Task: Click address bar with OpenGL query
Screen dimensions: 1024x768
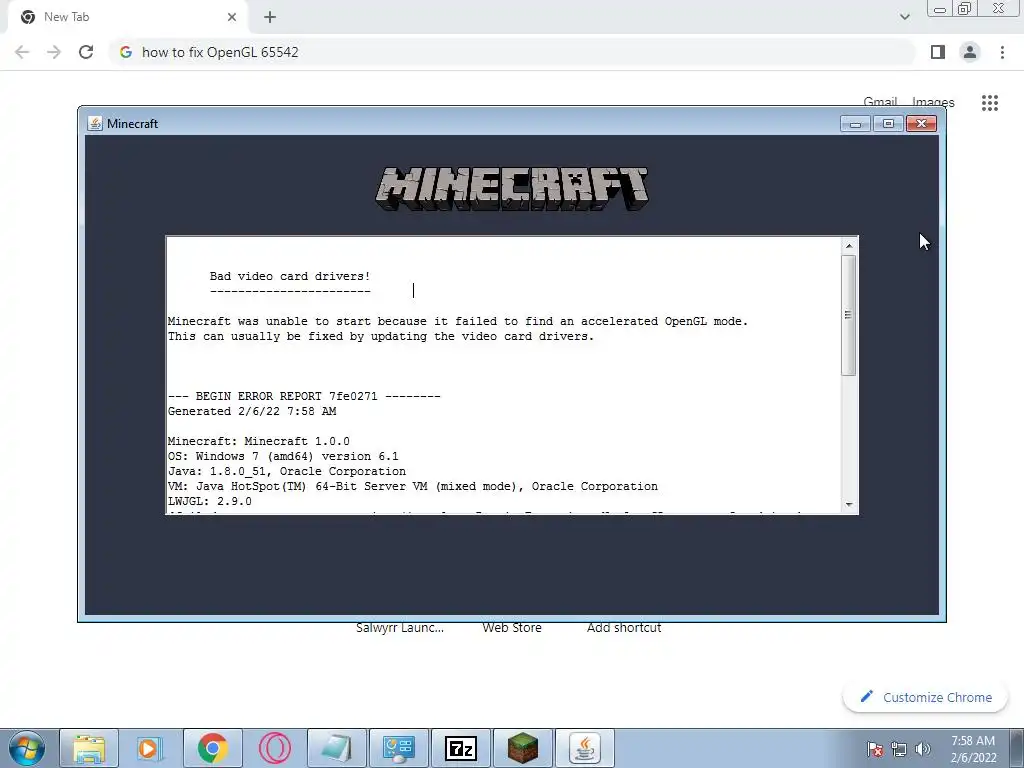Action: [513, 52]
